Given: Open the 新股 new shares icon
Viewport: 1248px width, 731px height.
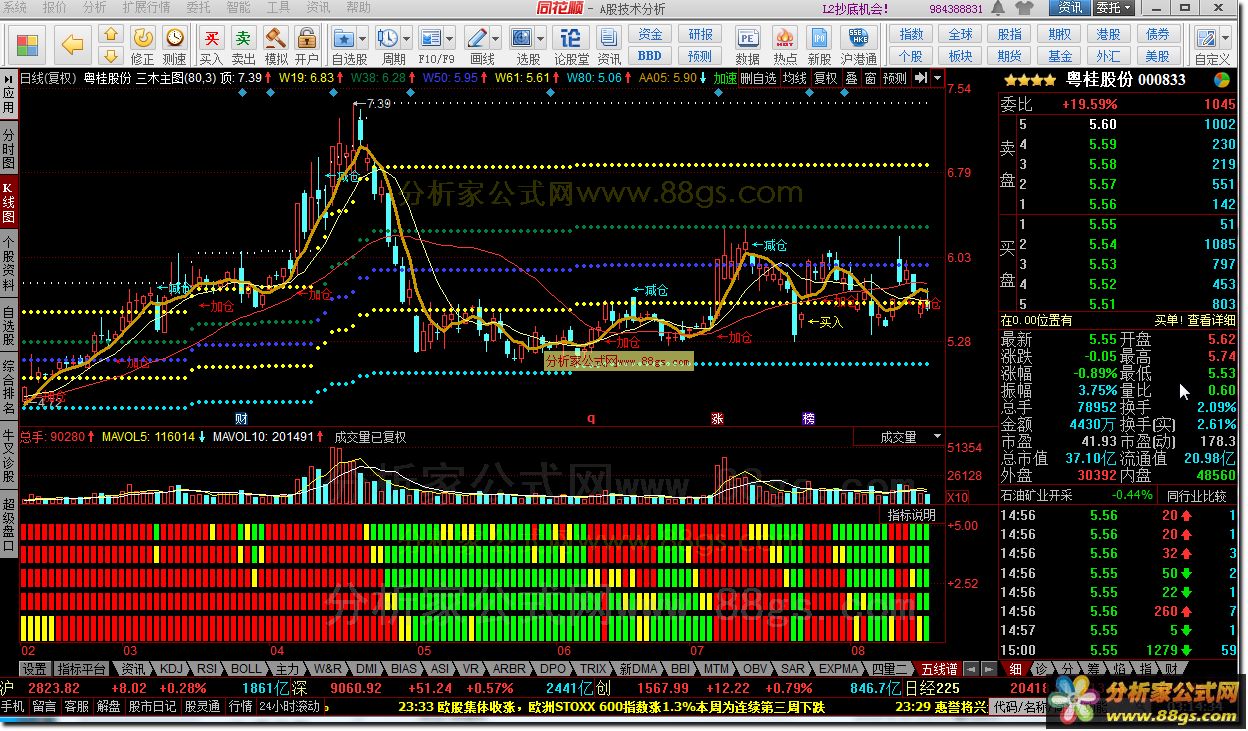Looking at the screenshot, I should pos(819,38).
